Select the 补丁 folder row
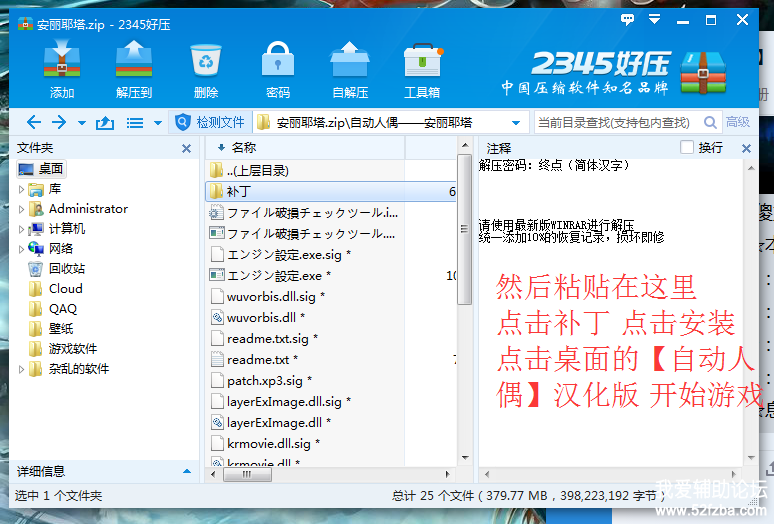This screenshot has width=774, height=524. point(331,191)
